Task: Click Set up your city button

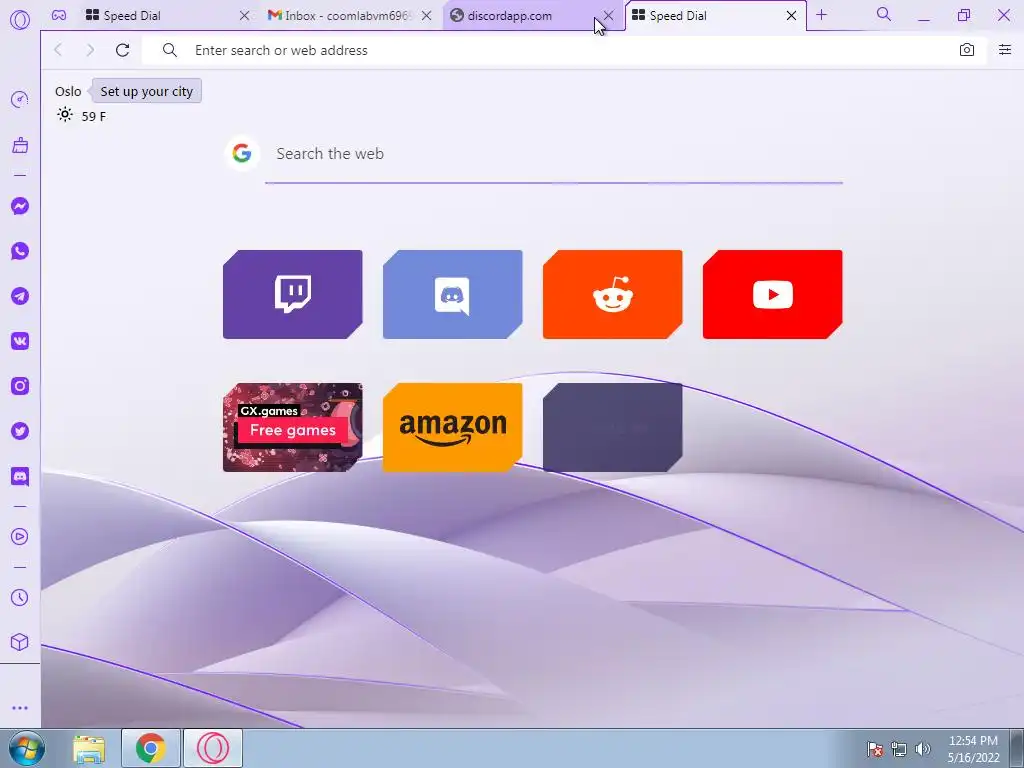Action: 146,91
